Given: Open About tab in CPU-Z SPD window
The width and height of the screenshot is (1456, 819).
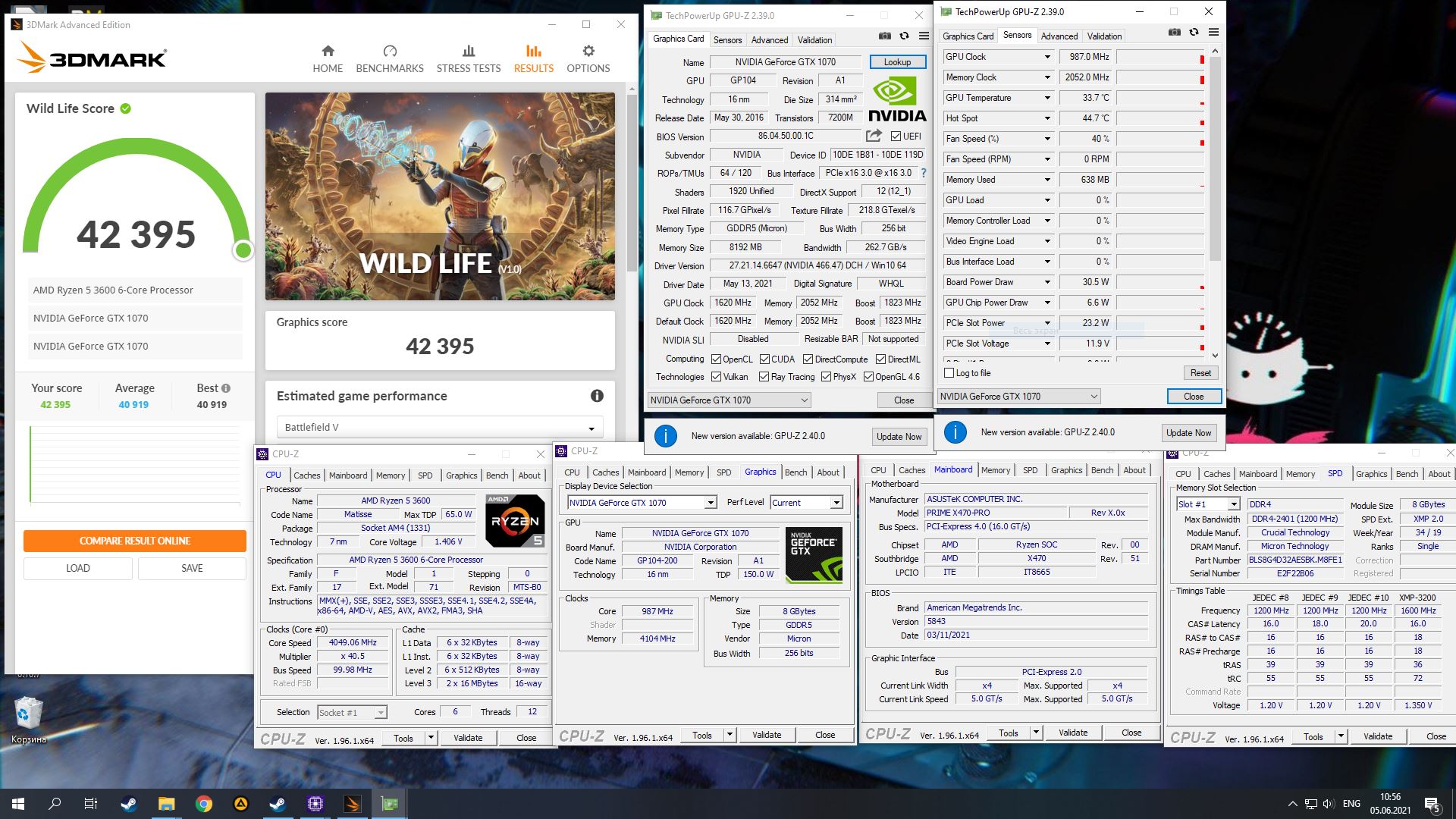Looking at the screenshot, I should coord(1439,474).
